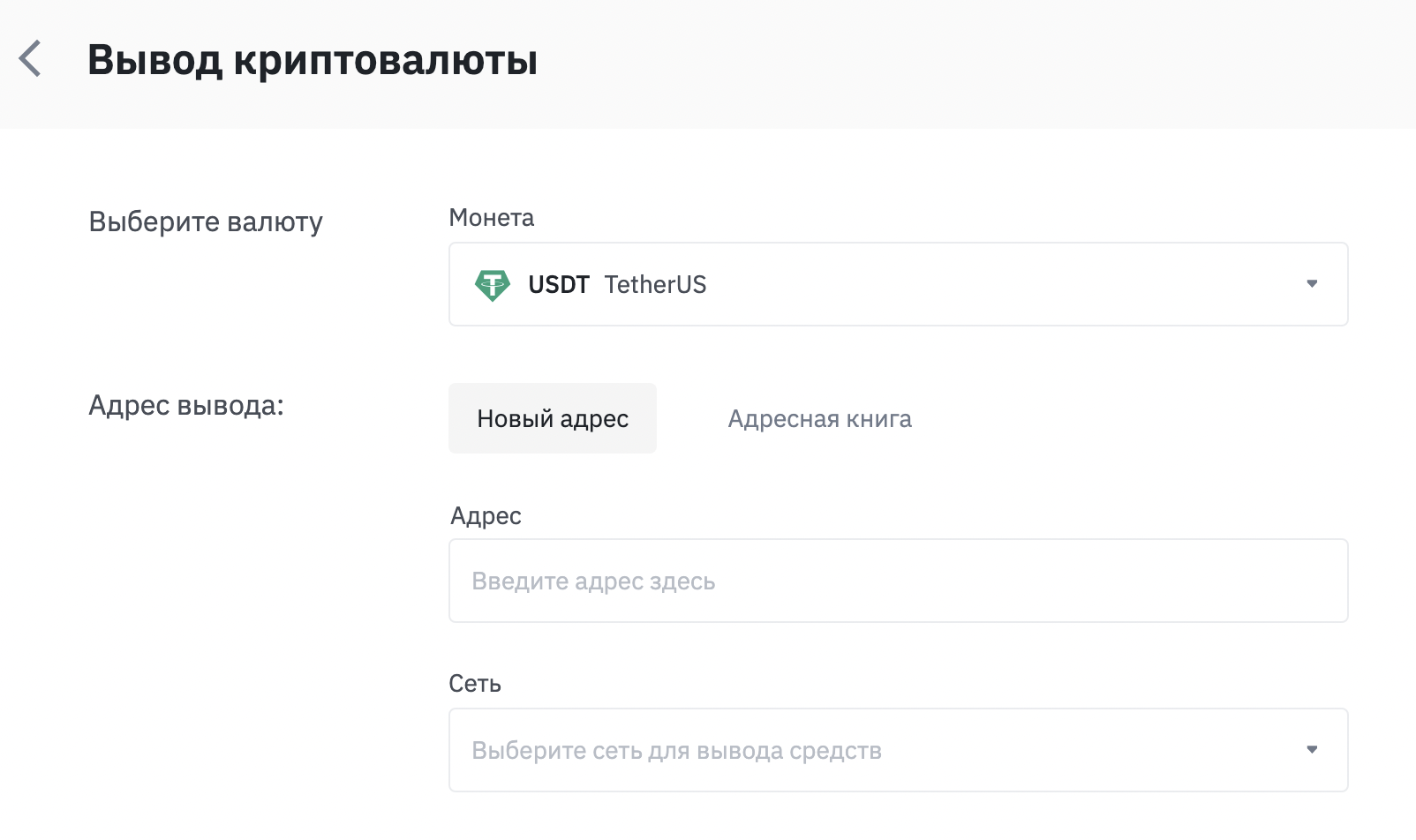Click the TetherUS coin name text
The image size is (1416, 840).
tap(655, 285)
